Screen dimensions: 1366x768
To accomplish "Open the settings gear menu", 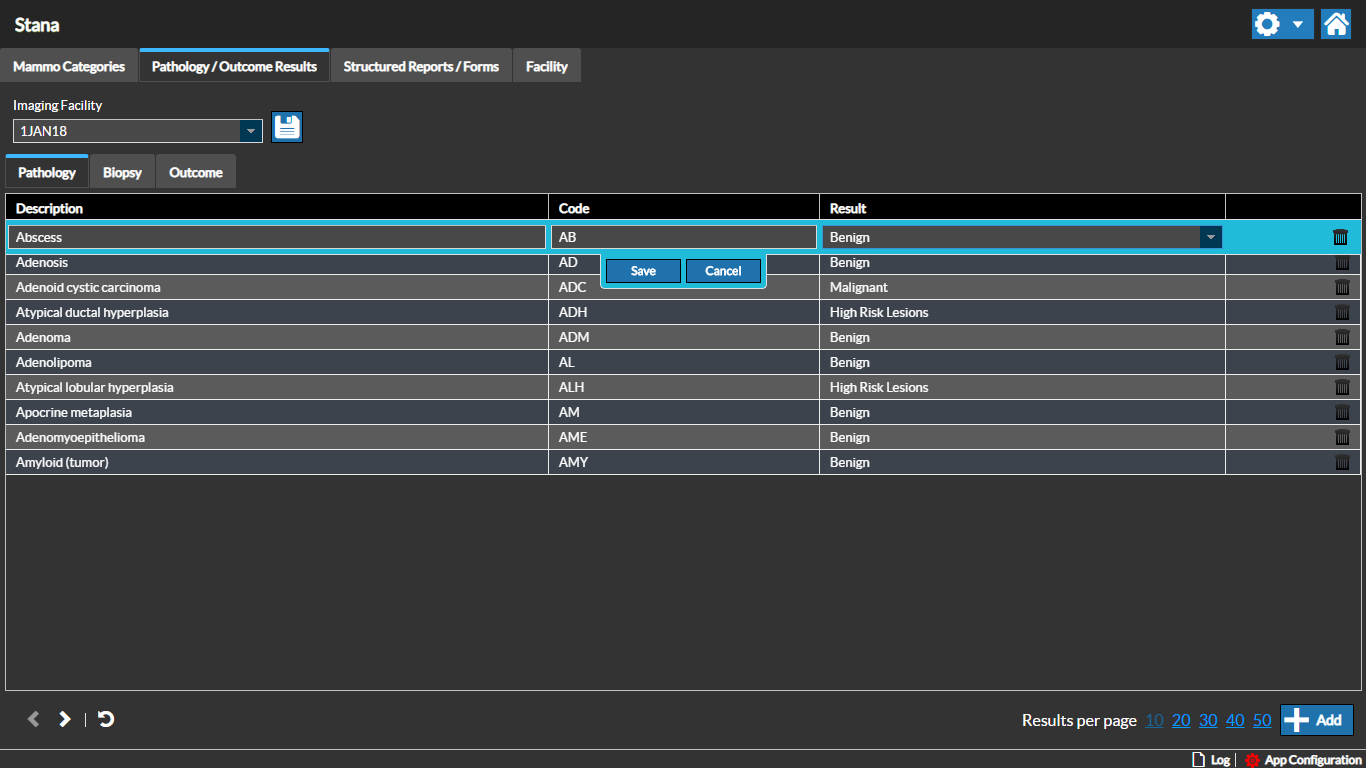I will (x=1268, y=24).
